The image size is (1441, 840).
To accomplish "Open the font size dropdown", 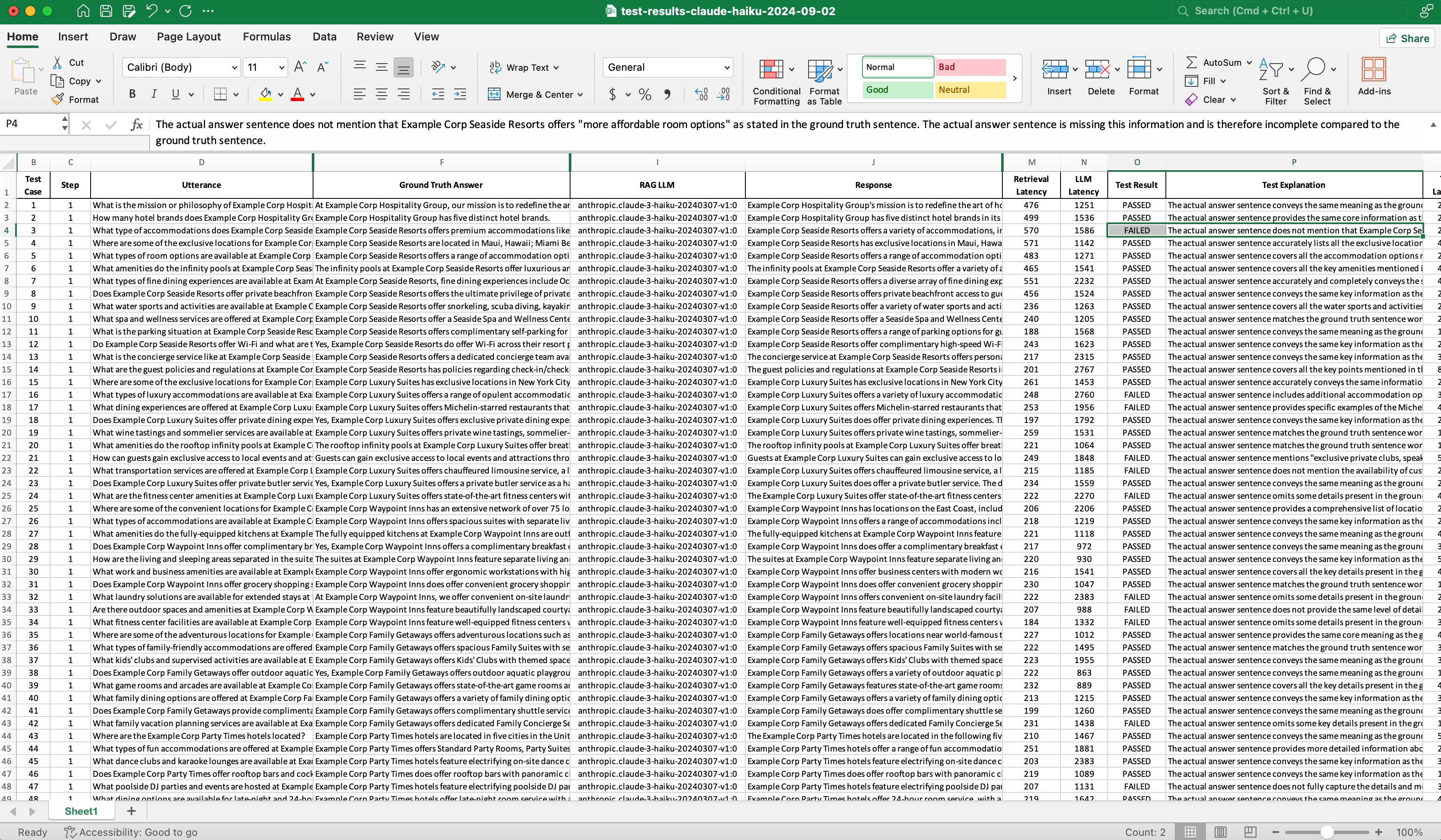I will (281, 67).
